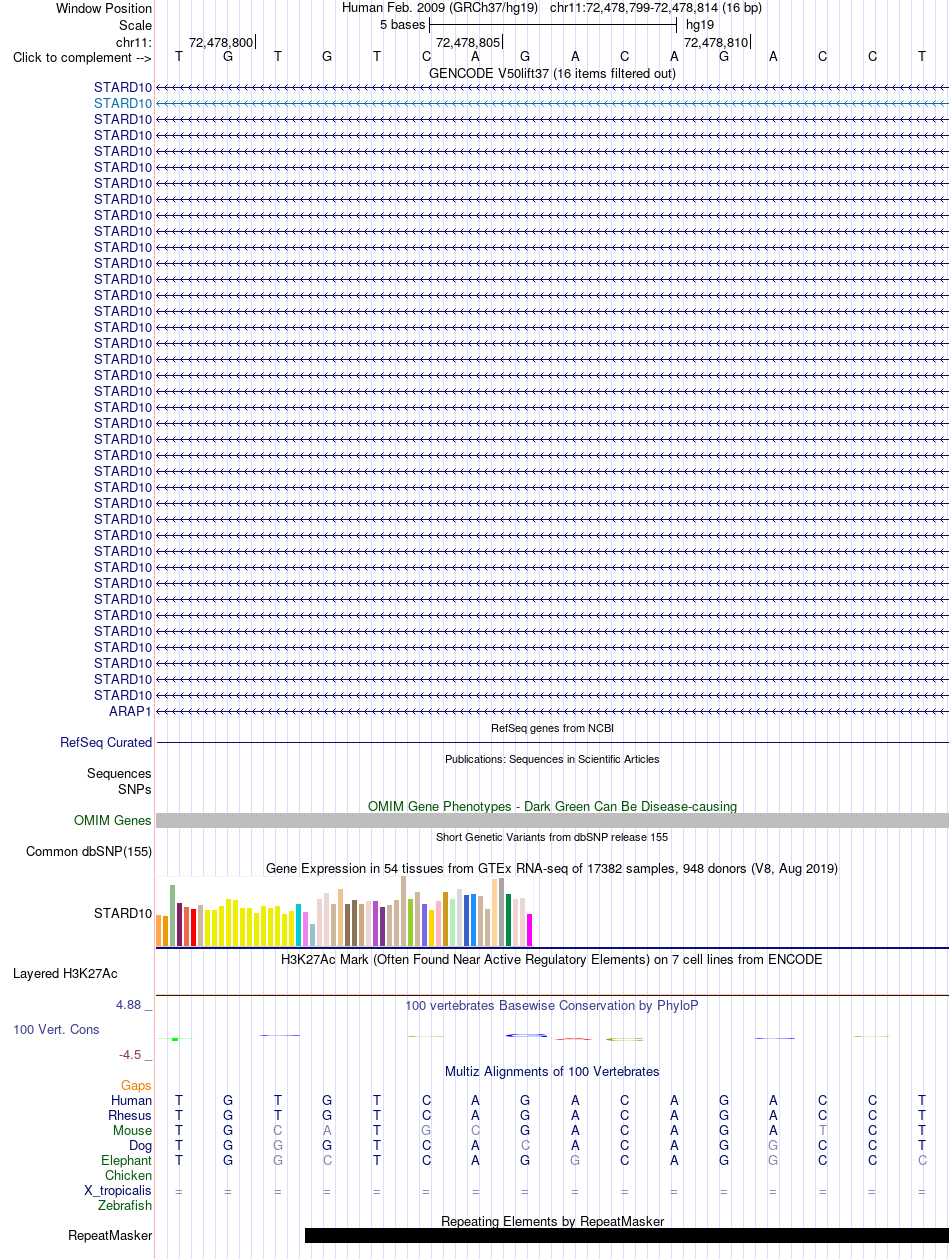950x1259 pixels.
Task: Select the Dog alignment row label
Action: tap(140, 1145)
